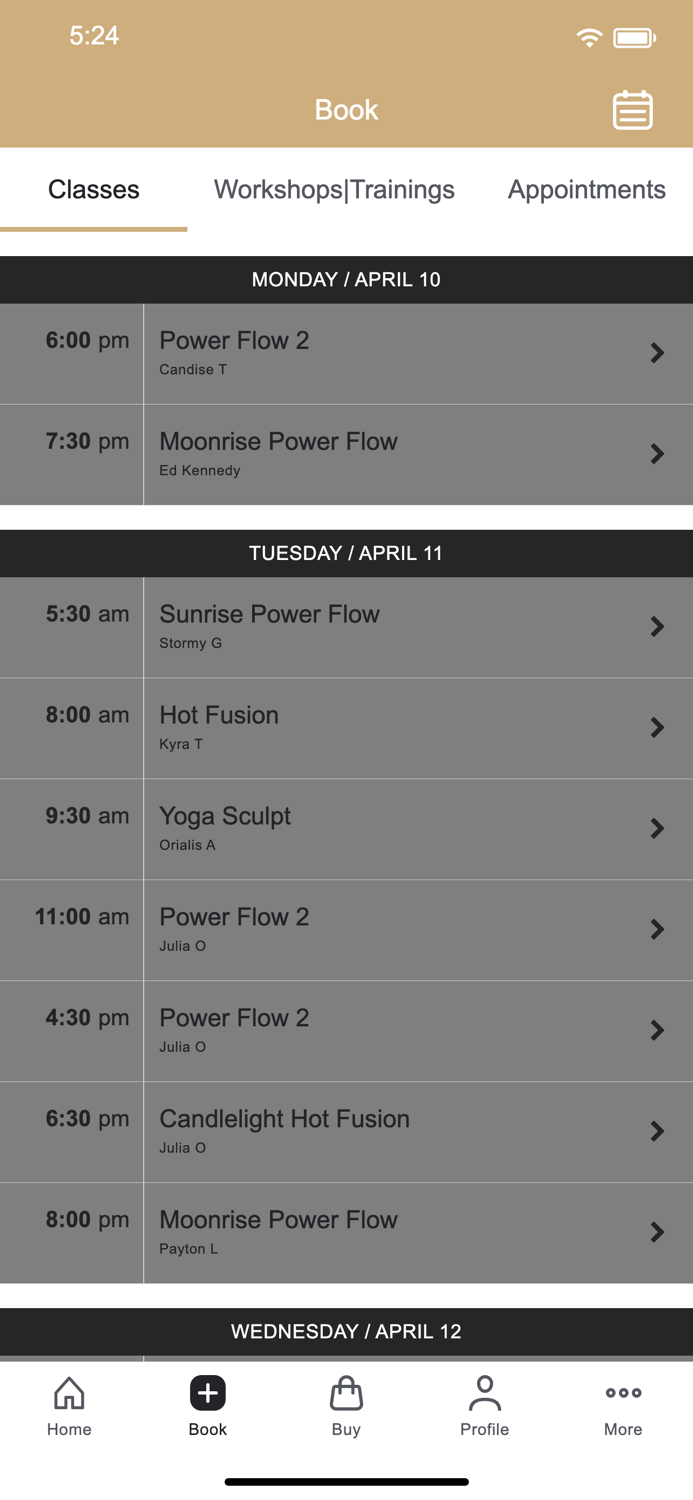Tap the Book plus icon
This screenshot has width=693, height=1500.
coord(207,1392)
